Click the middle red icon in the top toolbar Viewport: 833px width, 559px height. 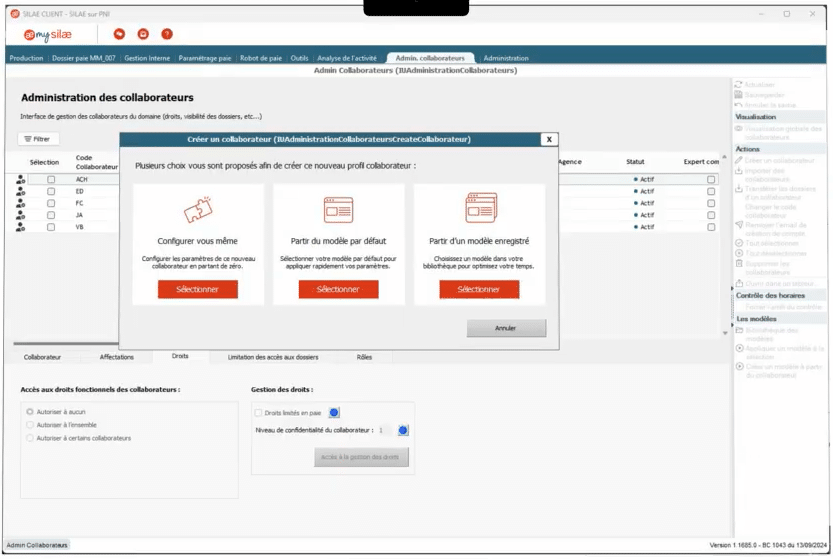143,34
